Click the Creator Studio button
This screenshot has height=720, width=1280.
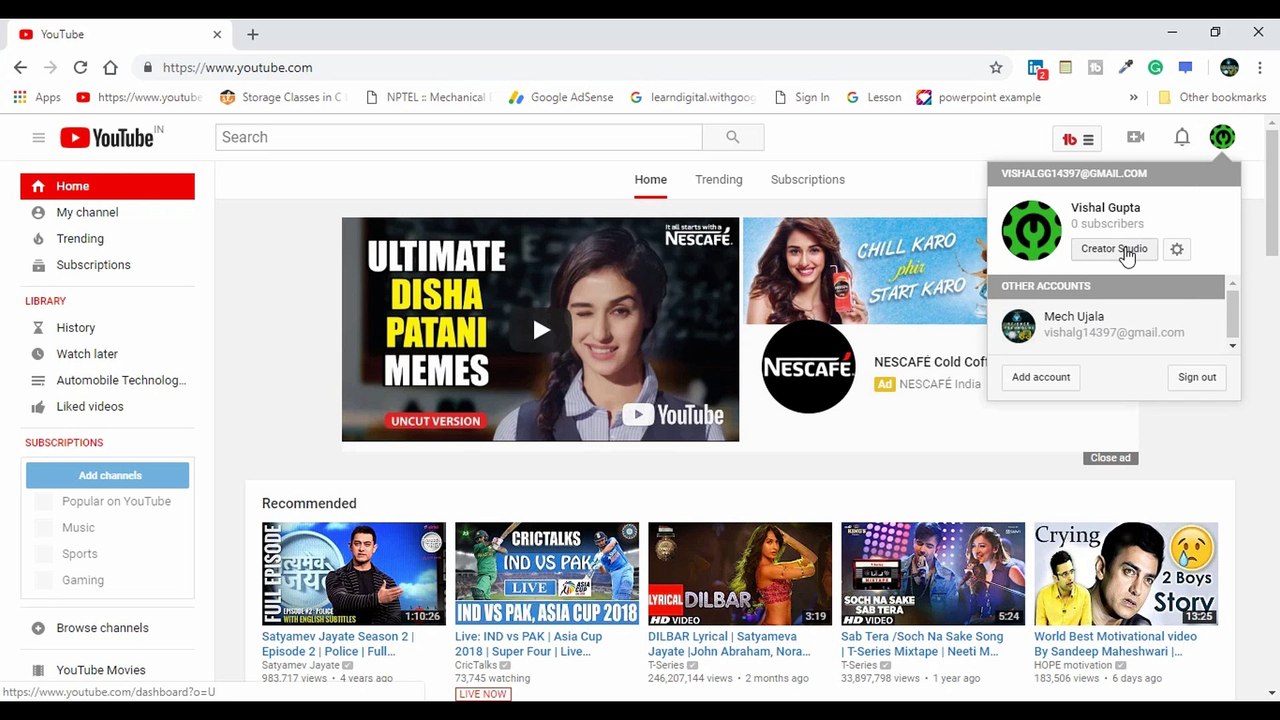point(1114,249)
